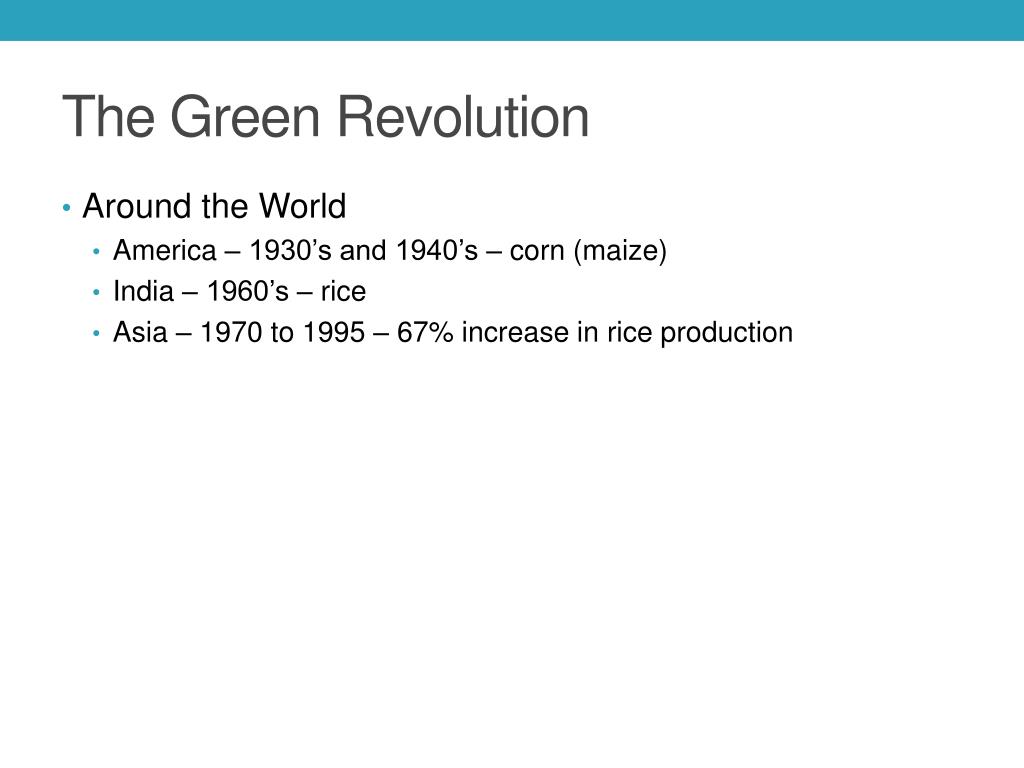Click the line 'India – 1960's – rice'
Image resolution: width=1024 pixels, height=768 pixels.
(239, 291)
